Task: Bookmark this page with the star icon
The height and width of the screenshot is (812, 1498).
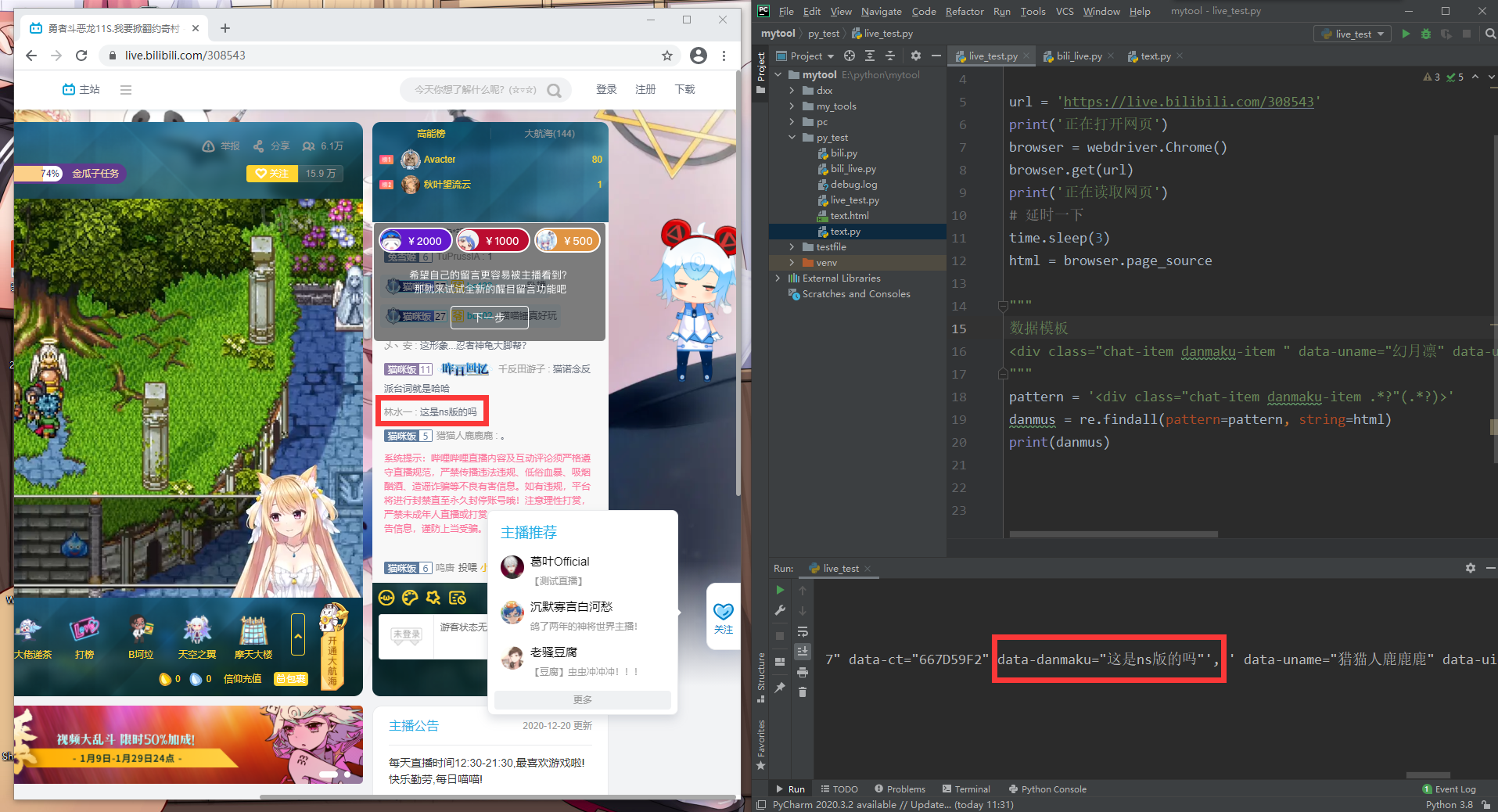Action: 666,56
